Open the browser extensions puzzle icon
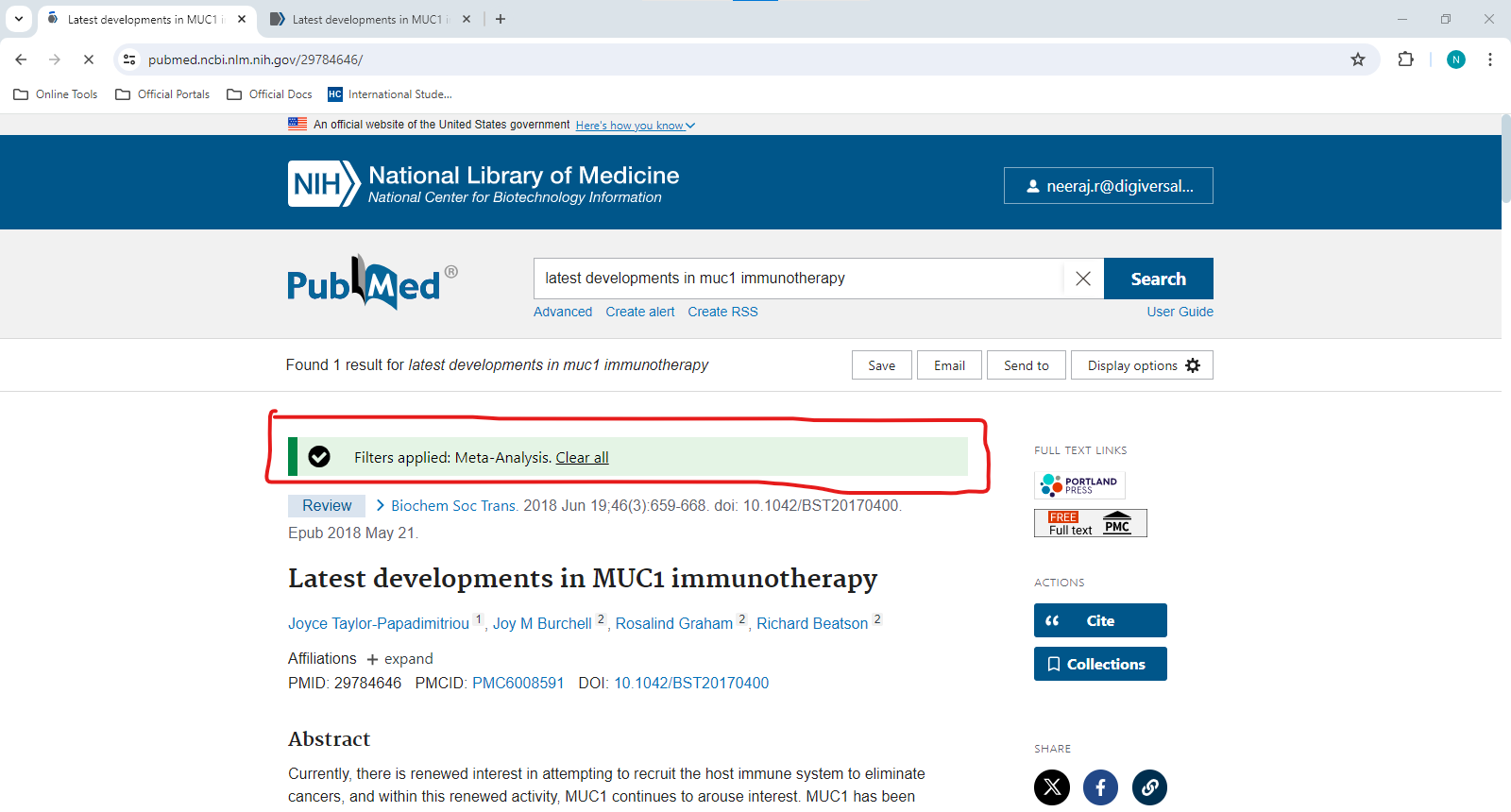 (1405, 59)
